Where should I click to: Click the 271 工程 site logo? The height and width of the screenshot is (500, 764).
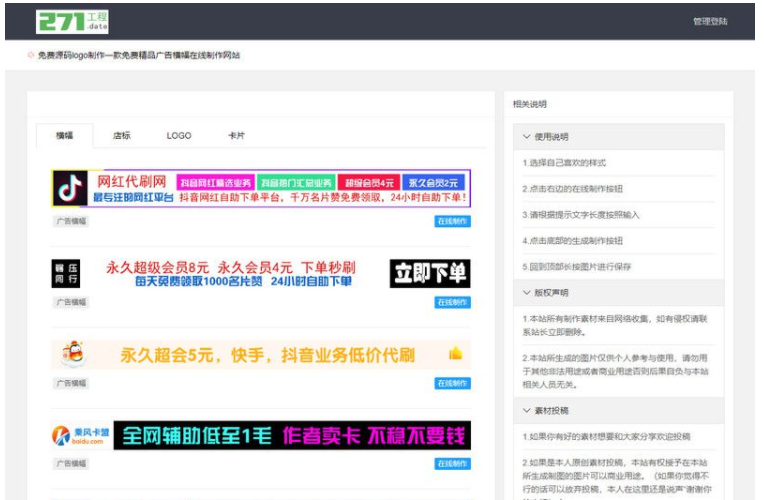pyautogui.click(x=72, y=22)
